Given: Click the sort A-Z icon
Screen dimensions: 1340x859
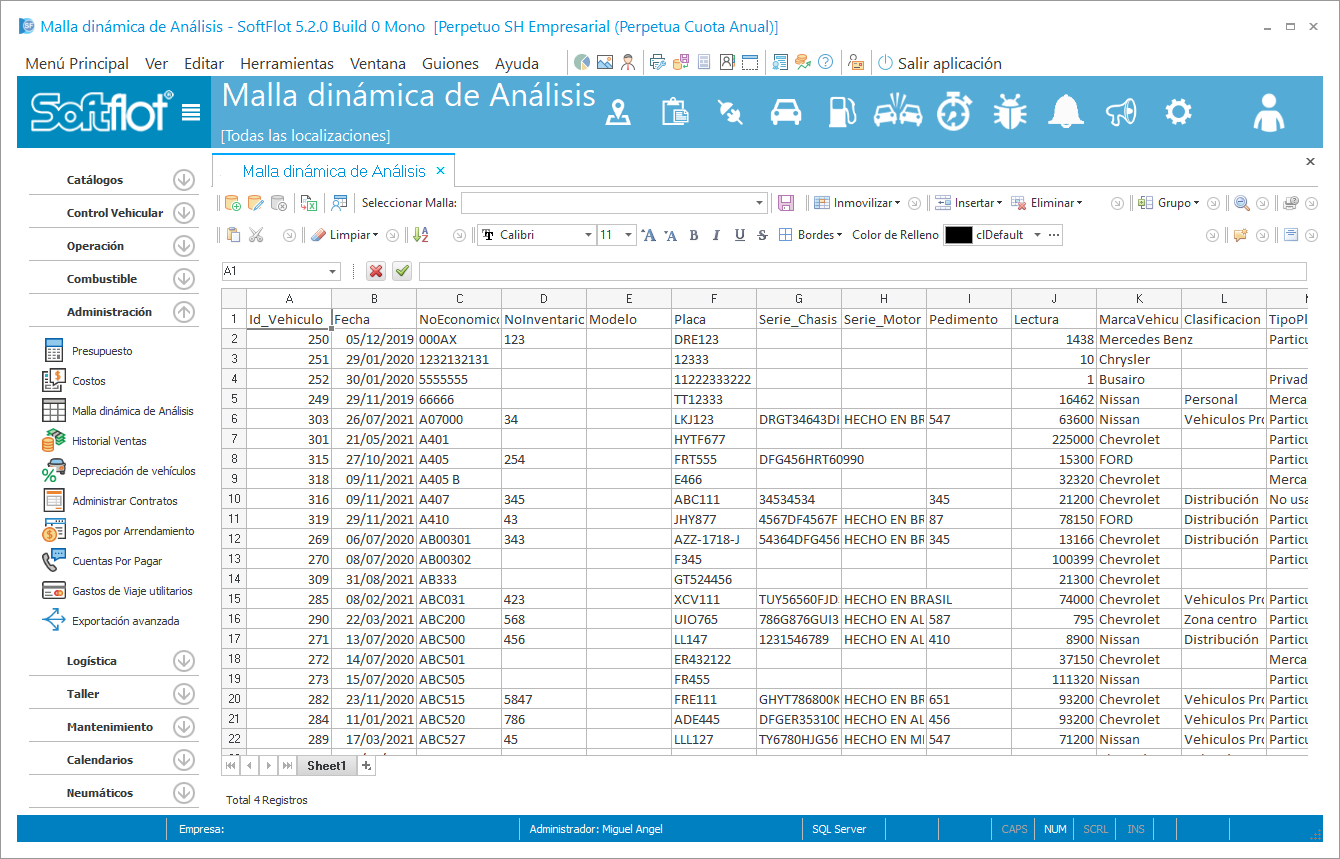Looking at the screenshot, I should [421, 235].
